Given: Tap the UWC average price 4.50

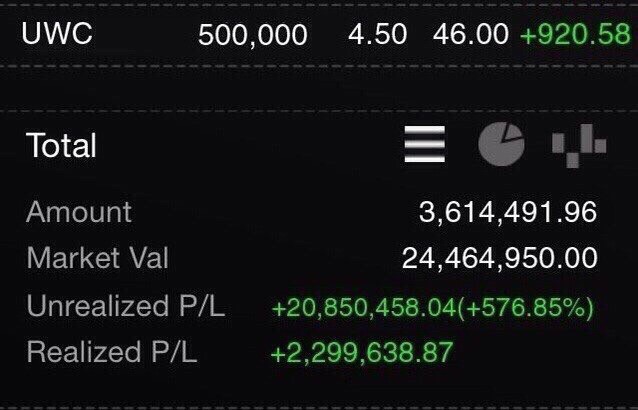Looking at the screenshot, I should pyautogui.click(x=378, y=34).
